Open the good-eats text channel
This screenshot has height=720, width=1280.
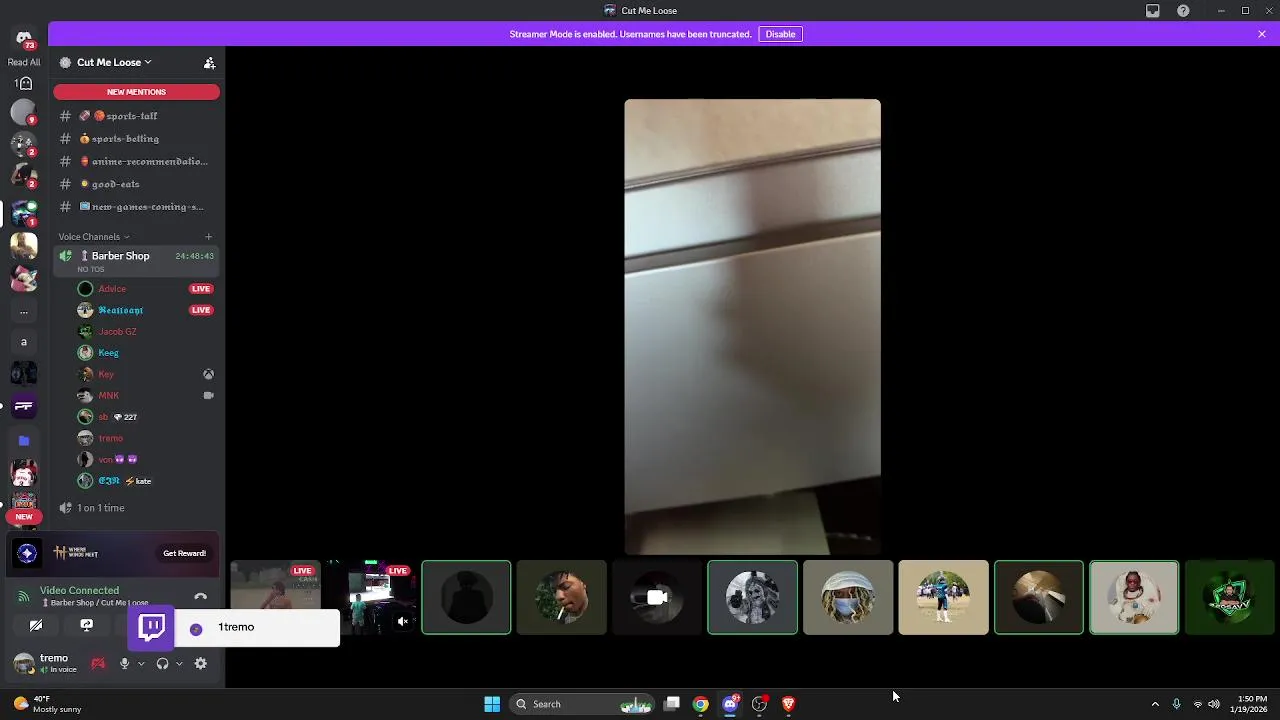(137, 184)
